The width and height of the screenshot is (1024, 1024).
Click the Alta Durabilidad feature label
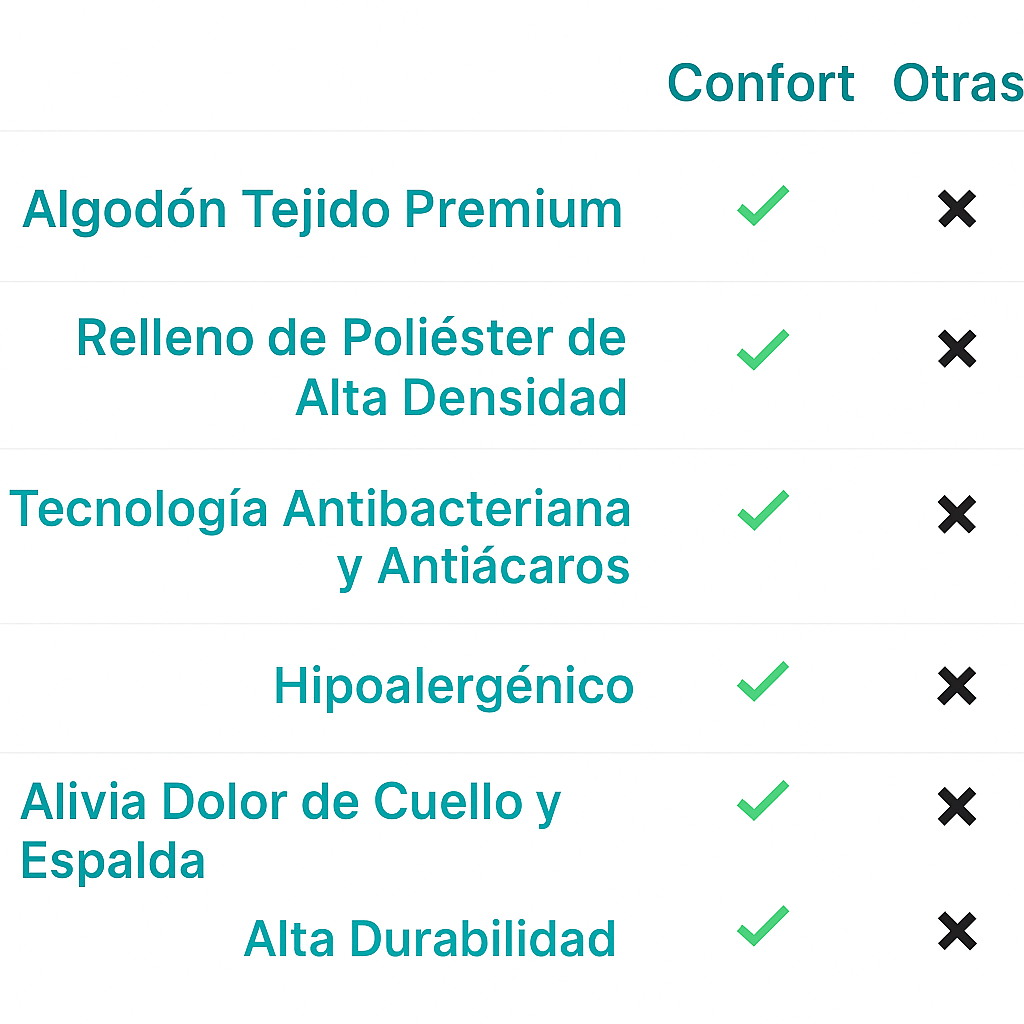point(430,939)
